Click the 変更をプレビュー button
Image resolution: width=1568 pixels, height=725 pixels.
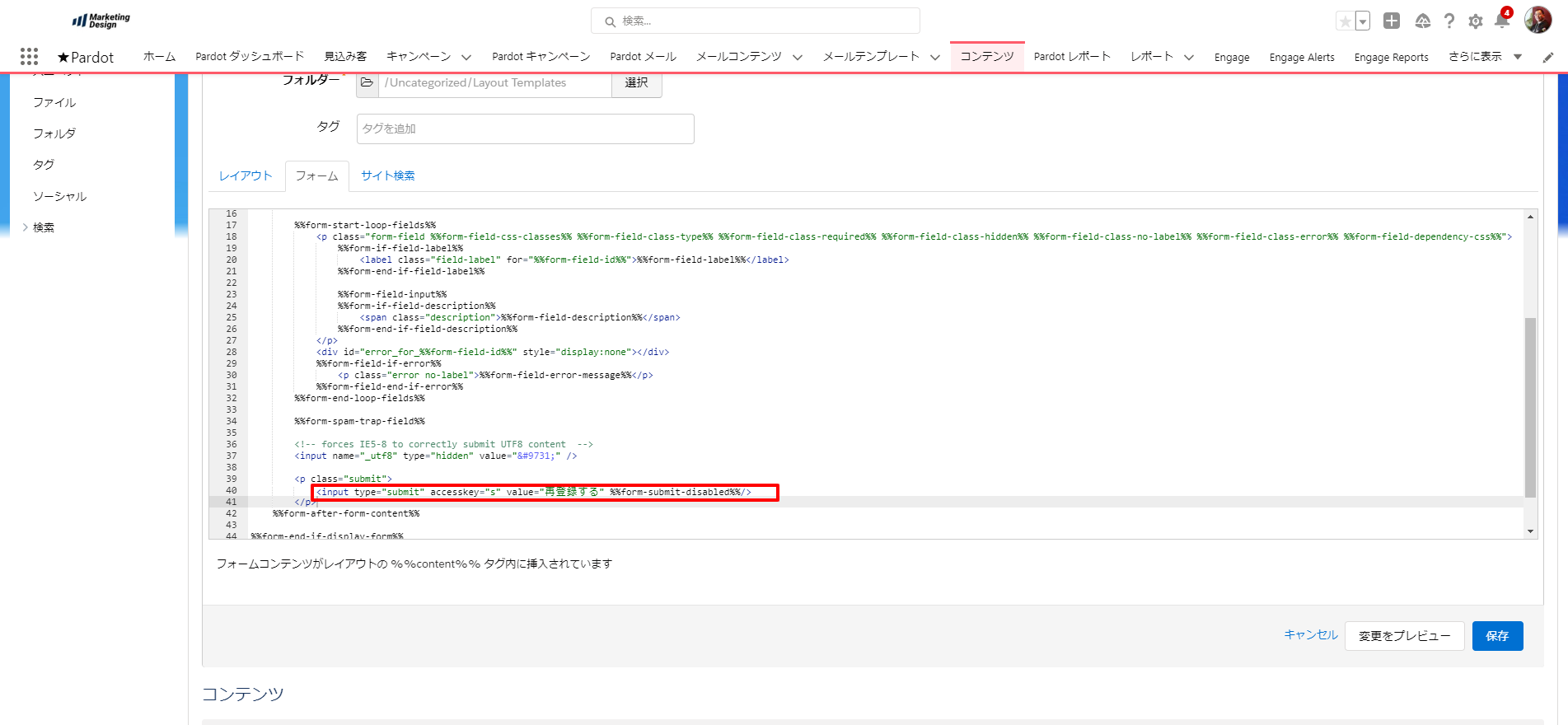(1404, 636)
